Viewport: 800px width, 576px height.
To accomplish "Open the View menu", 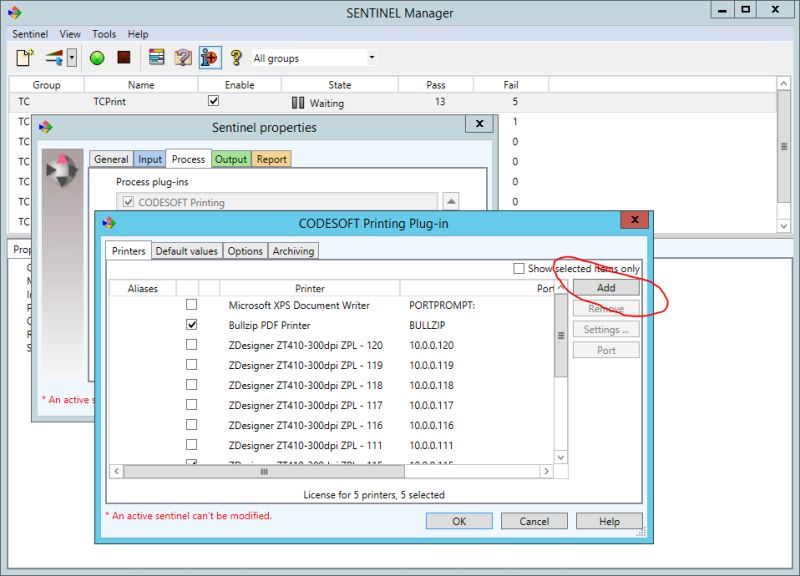I will tap(70, 34).
